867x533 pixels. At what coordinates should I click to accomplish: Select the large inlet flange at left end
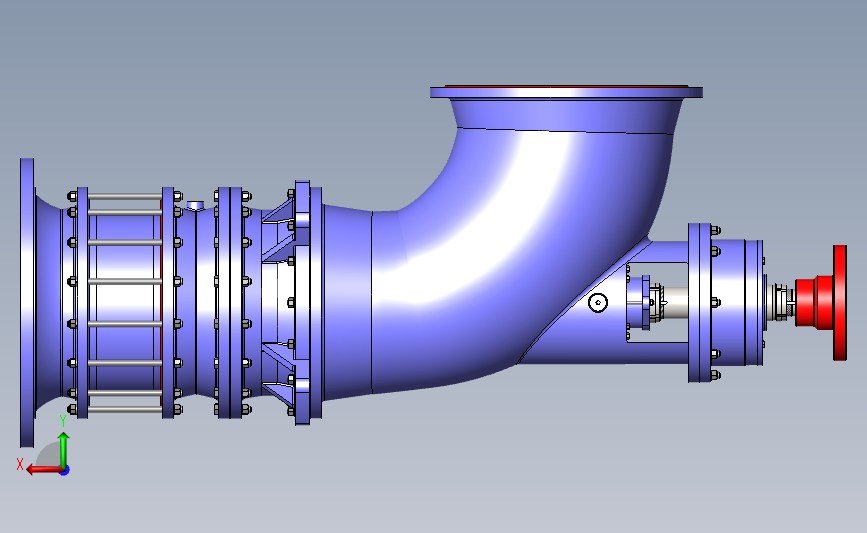pos(27,302)
